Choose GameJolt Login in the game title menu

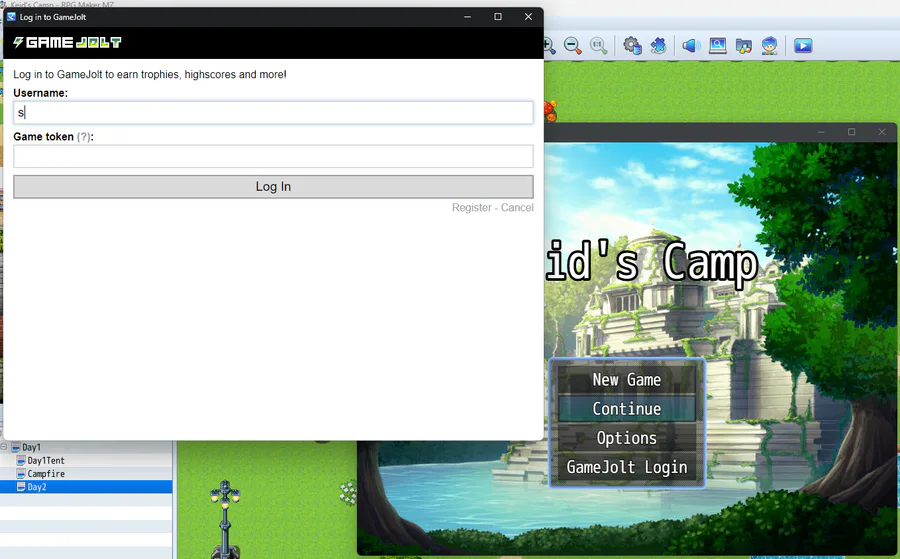pos(627,467)
